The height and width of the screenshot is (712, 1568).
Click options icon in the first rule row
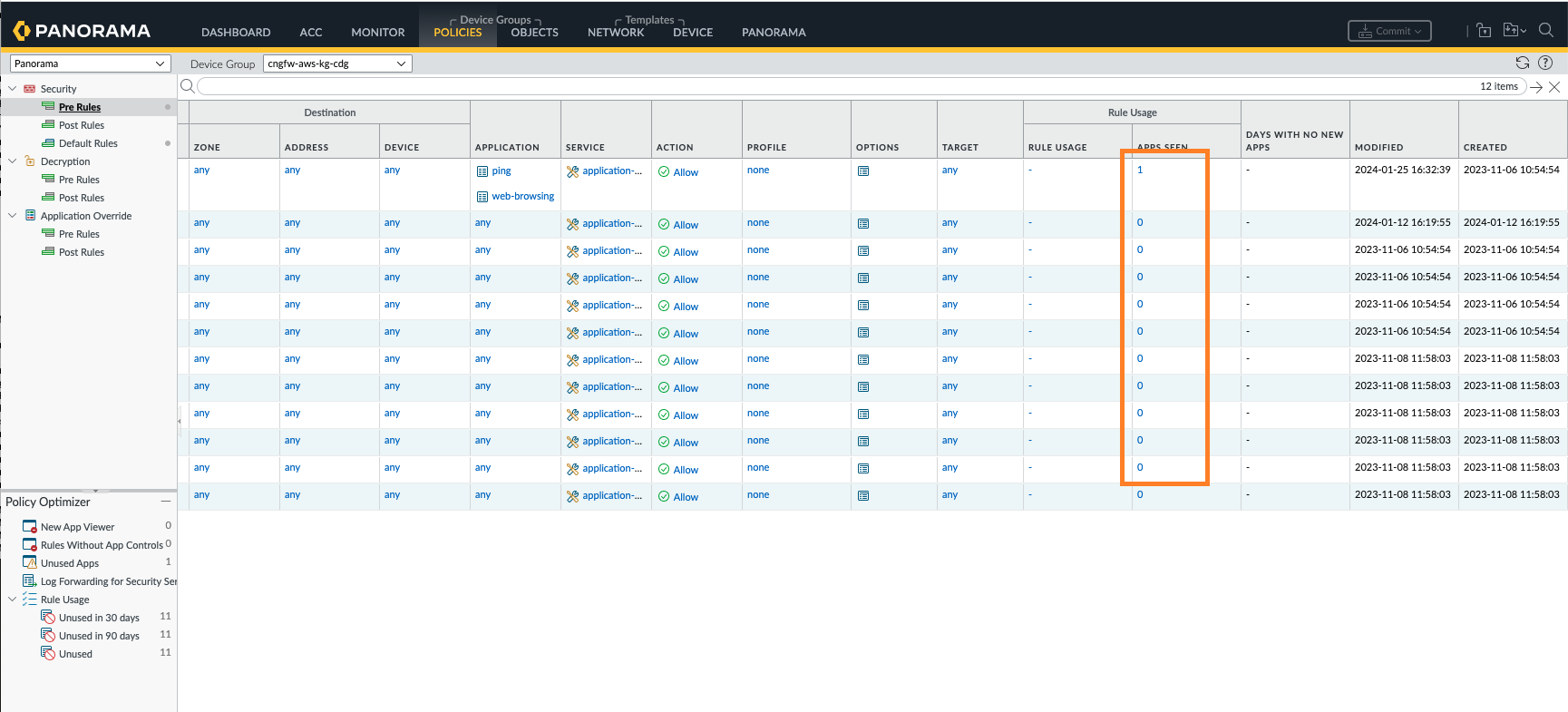click(863, 171)
